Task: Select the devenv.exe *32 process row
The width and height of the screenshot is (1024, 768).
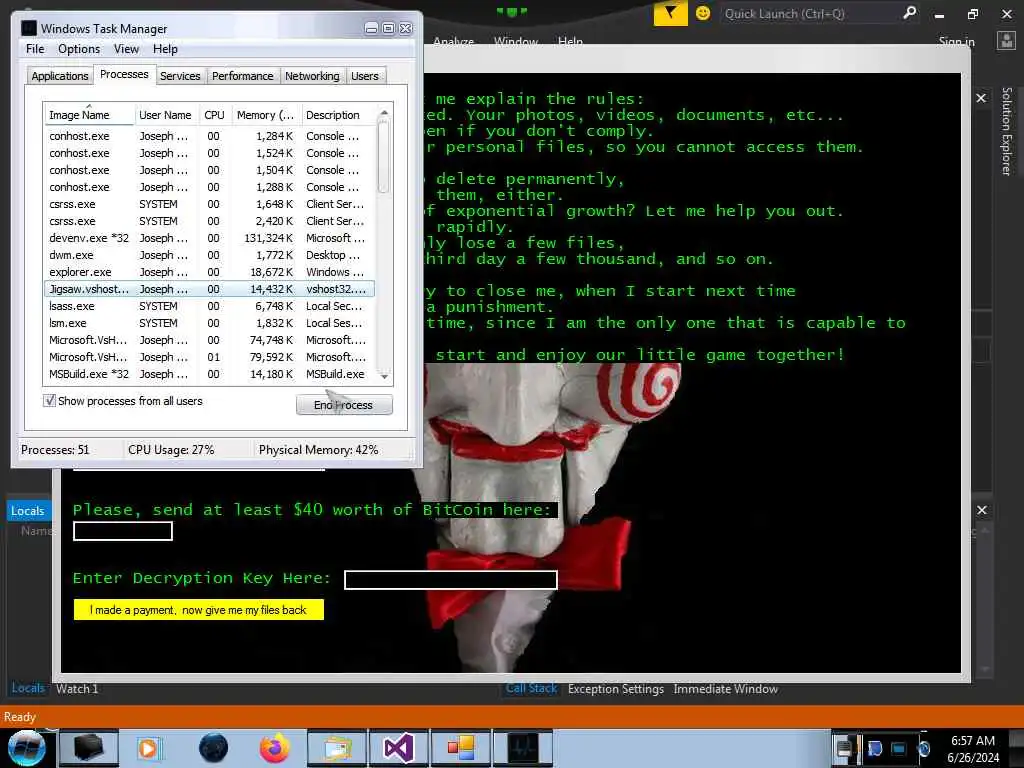Action: pos(209,238)
